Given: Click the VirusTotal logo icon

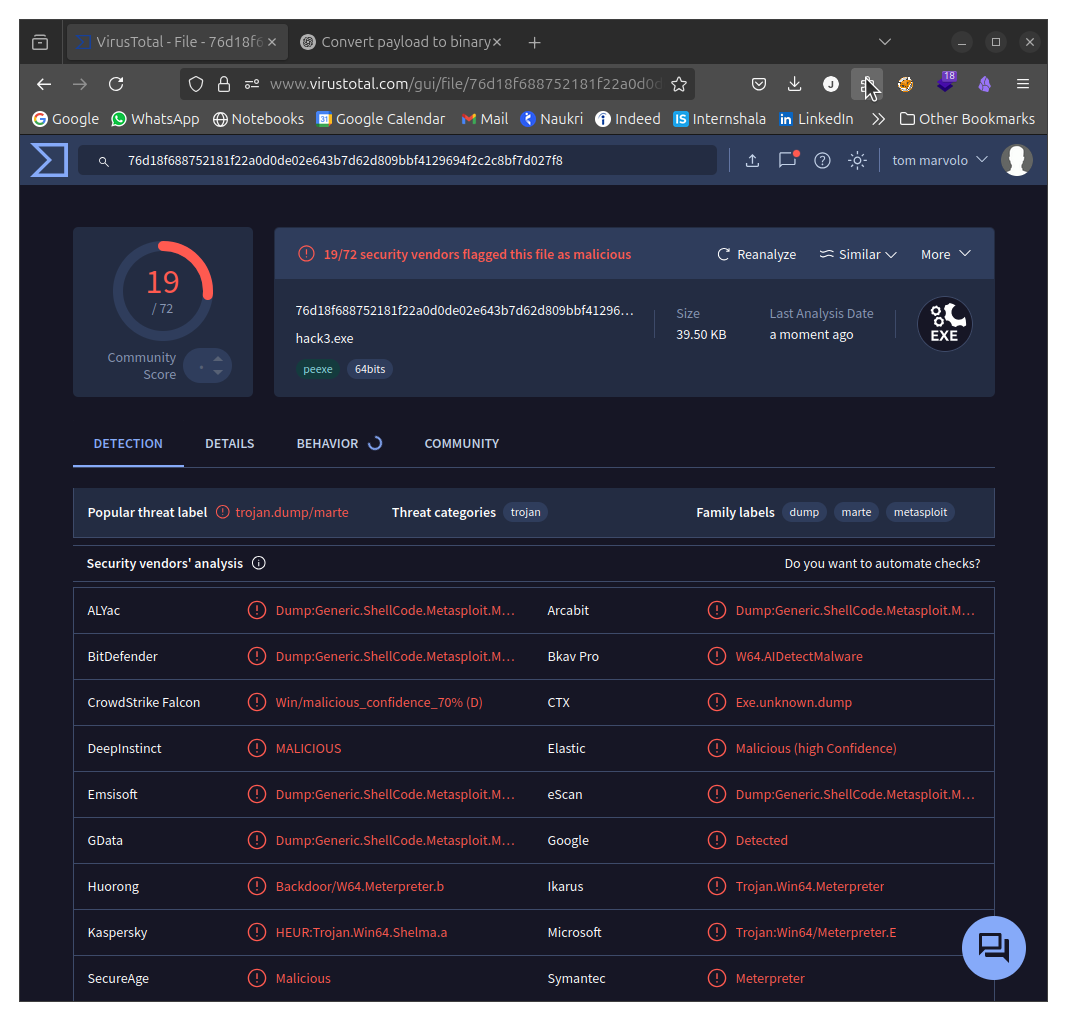Looking at the screenshot, I should (x=49, y=160).
